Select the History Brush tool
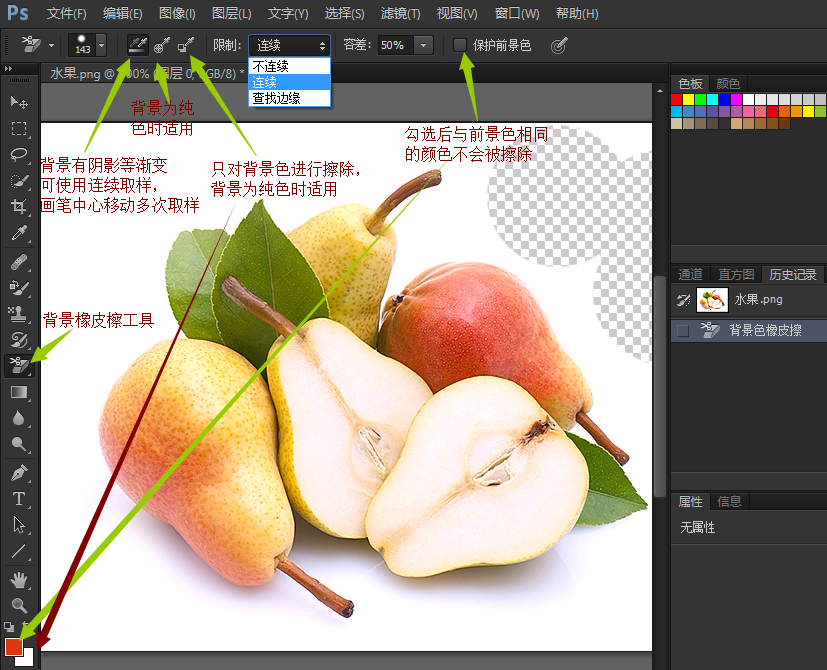This screenshot has height=670, width=827. pos(19,340)
